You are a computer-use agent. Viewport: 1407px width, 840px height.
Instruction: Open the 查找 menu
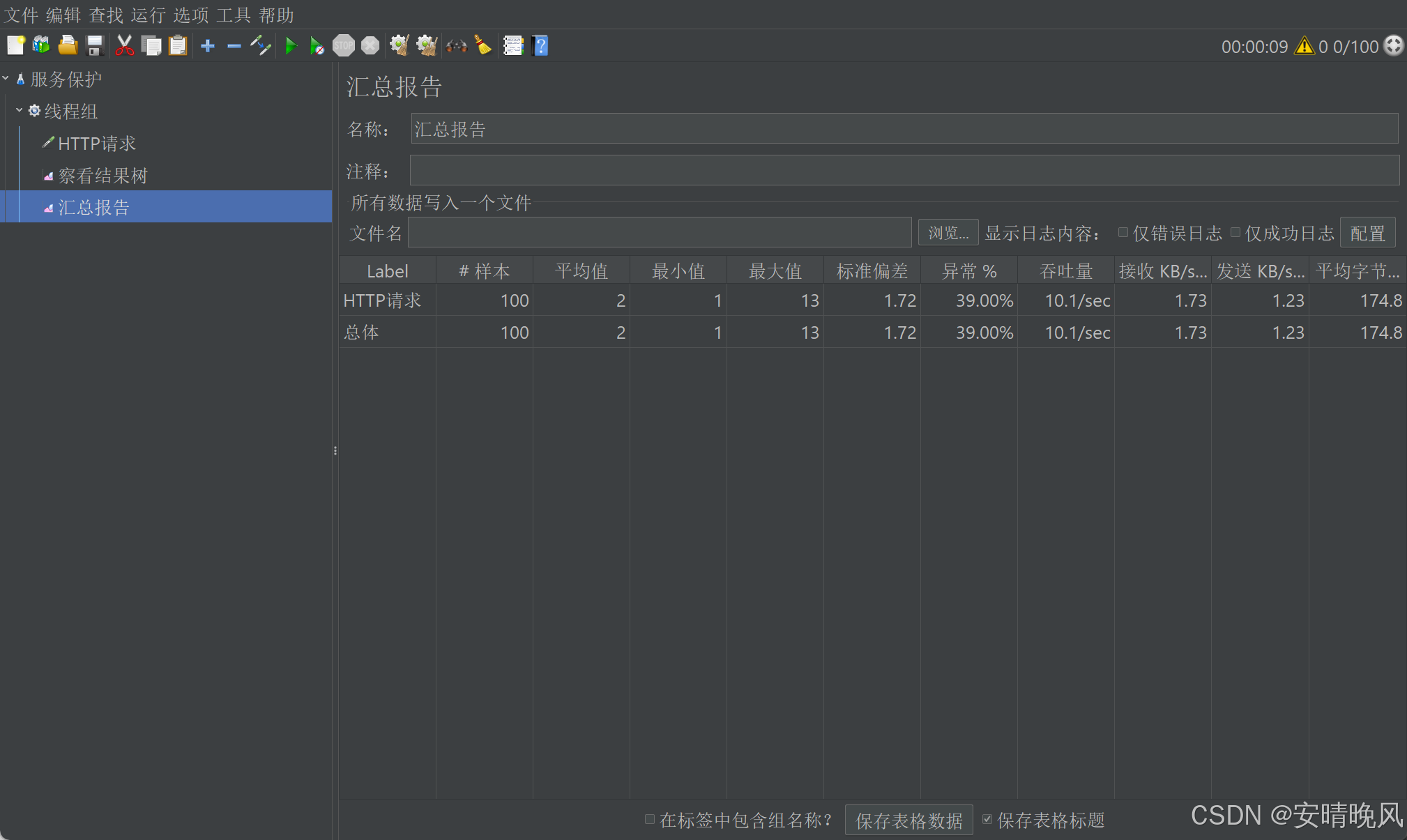tap(106, 15)
